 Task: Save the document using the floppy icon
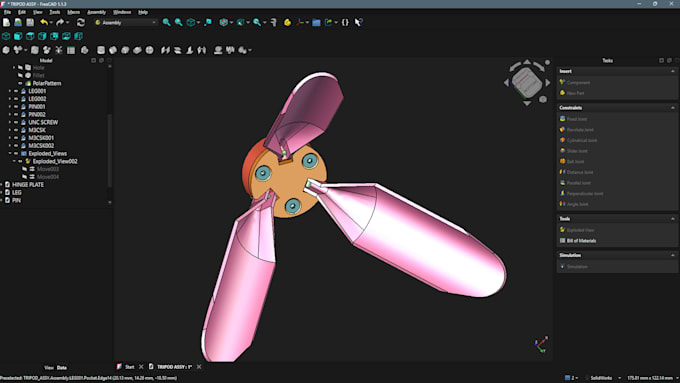pyautogui.click(x=30, y=23)
